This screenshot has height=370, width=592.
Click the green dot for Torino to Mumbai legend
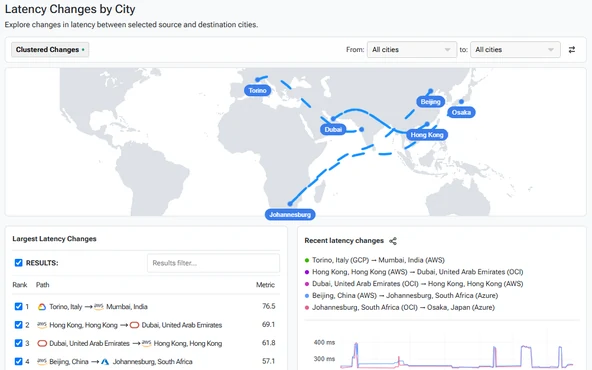click(x=307, y=260)
